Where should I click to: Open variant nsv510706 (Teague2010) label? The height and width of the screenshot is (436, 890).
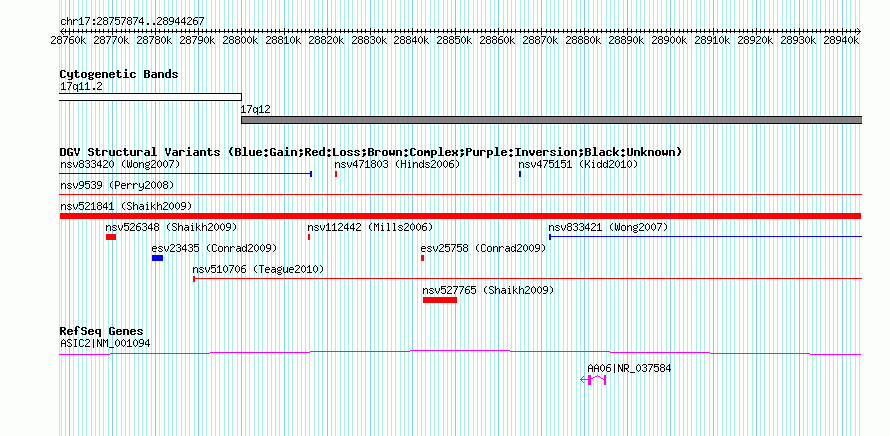(258, 269)
